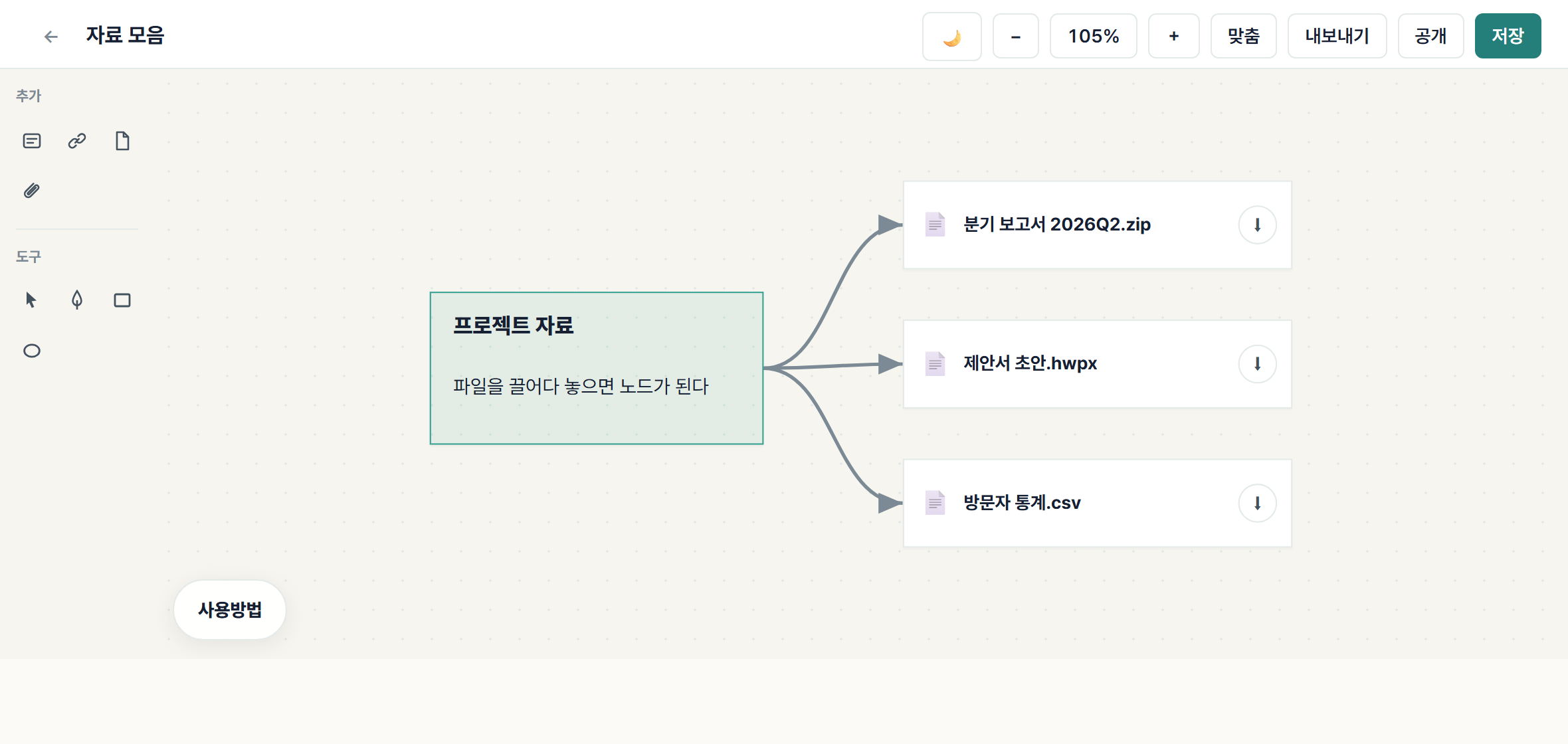Toggle dark mode with the moon button
The height and width of the screenshot is (744, 1568).
(x=952, y=37)
